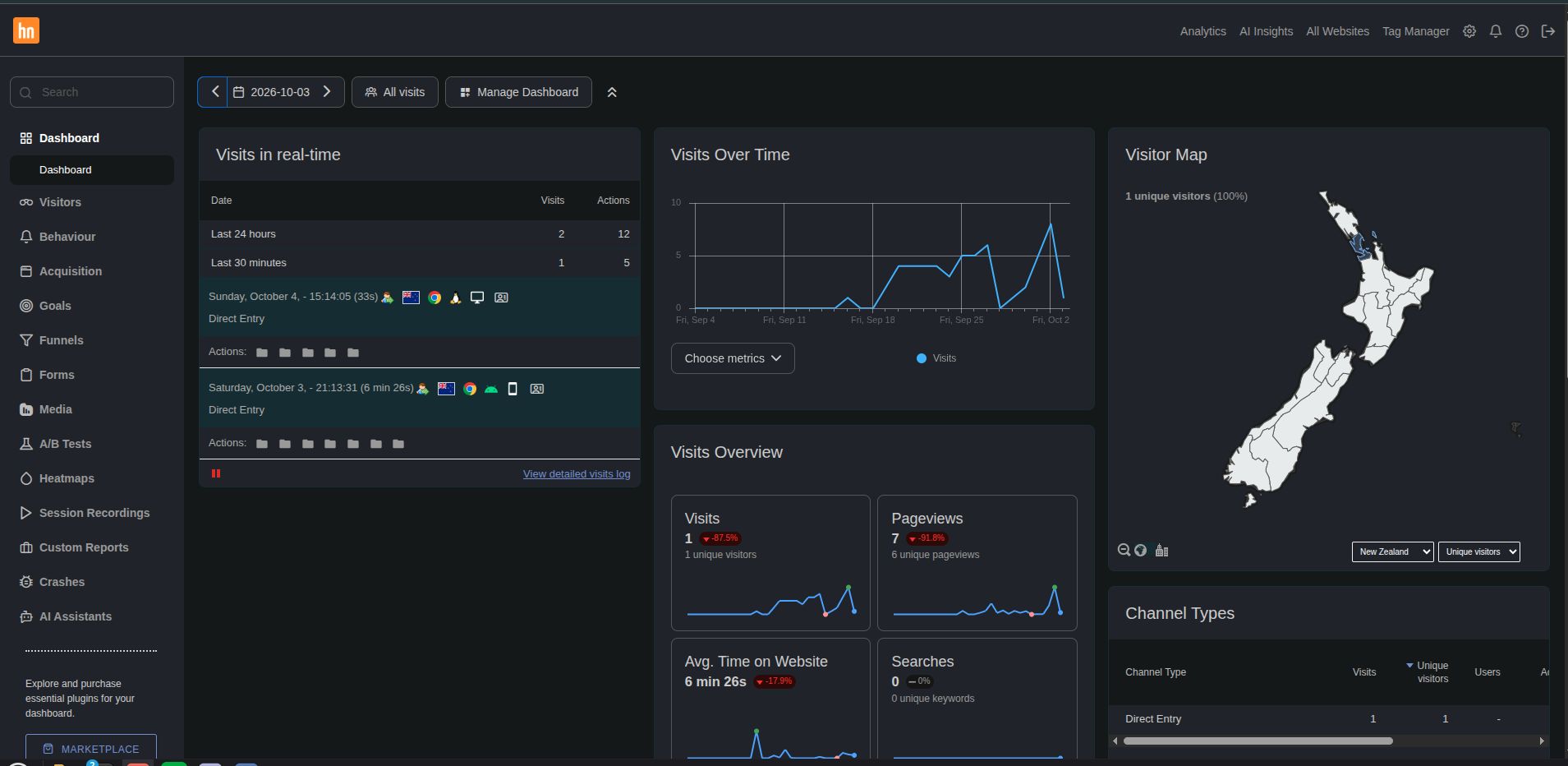The image size is (1568, 766).
Task: Click New Zealand flag on October 3 visit
Action: [446, 389]
